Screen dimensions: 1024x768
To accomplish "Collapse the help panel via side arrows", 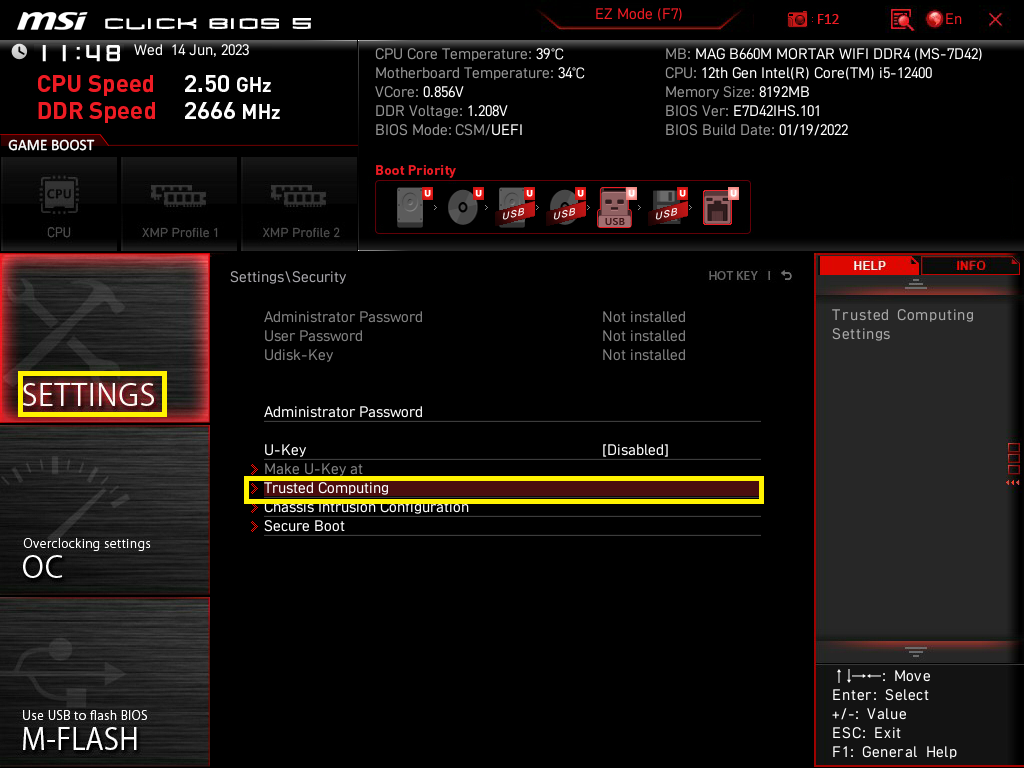I will coord(1012,483).
